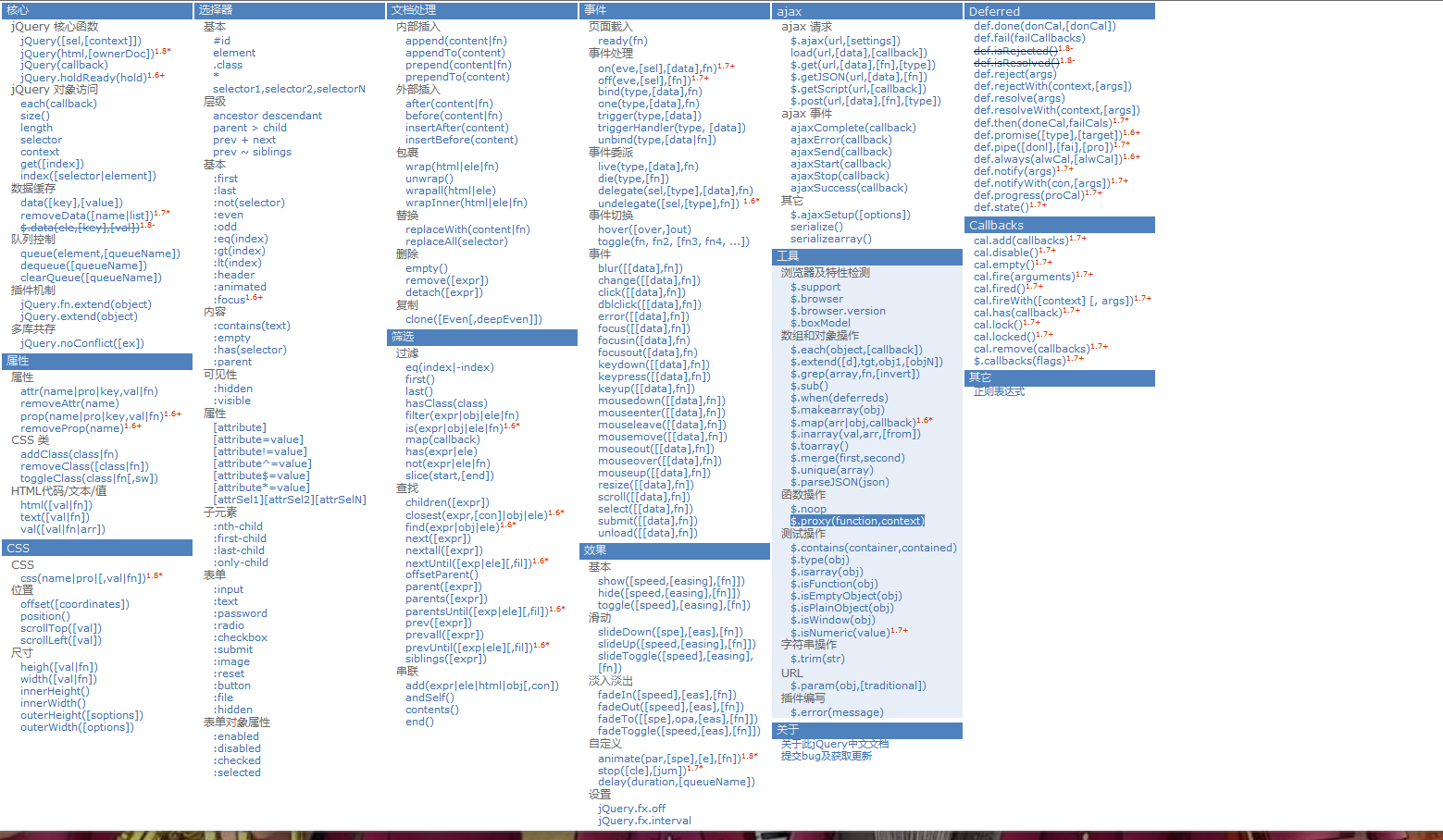
Task: Open $.error(message) entry
Action: pos(837,712)
